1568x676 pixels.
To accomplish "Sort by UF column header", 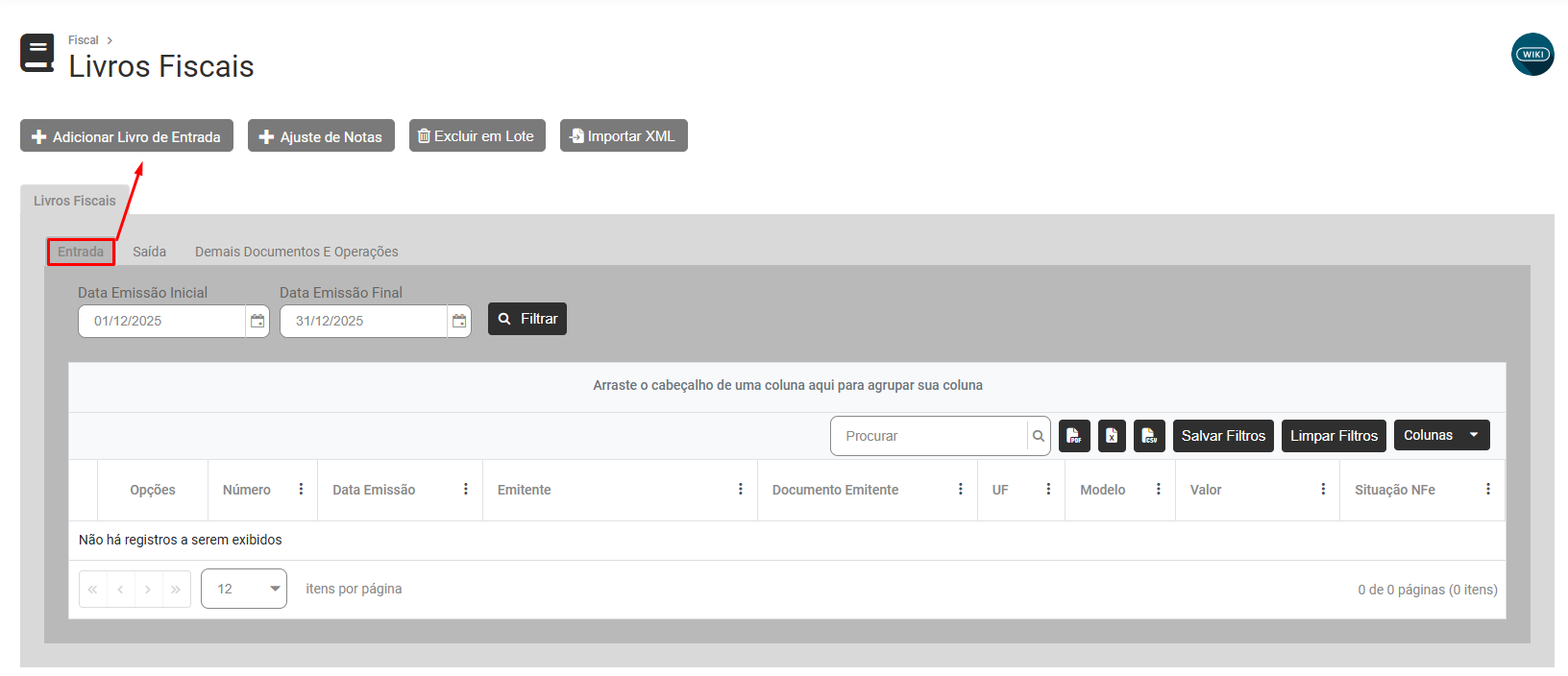I will [1000, 490].
